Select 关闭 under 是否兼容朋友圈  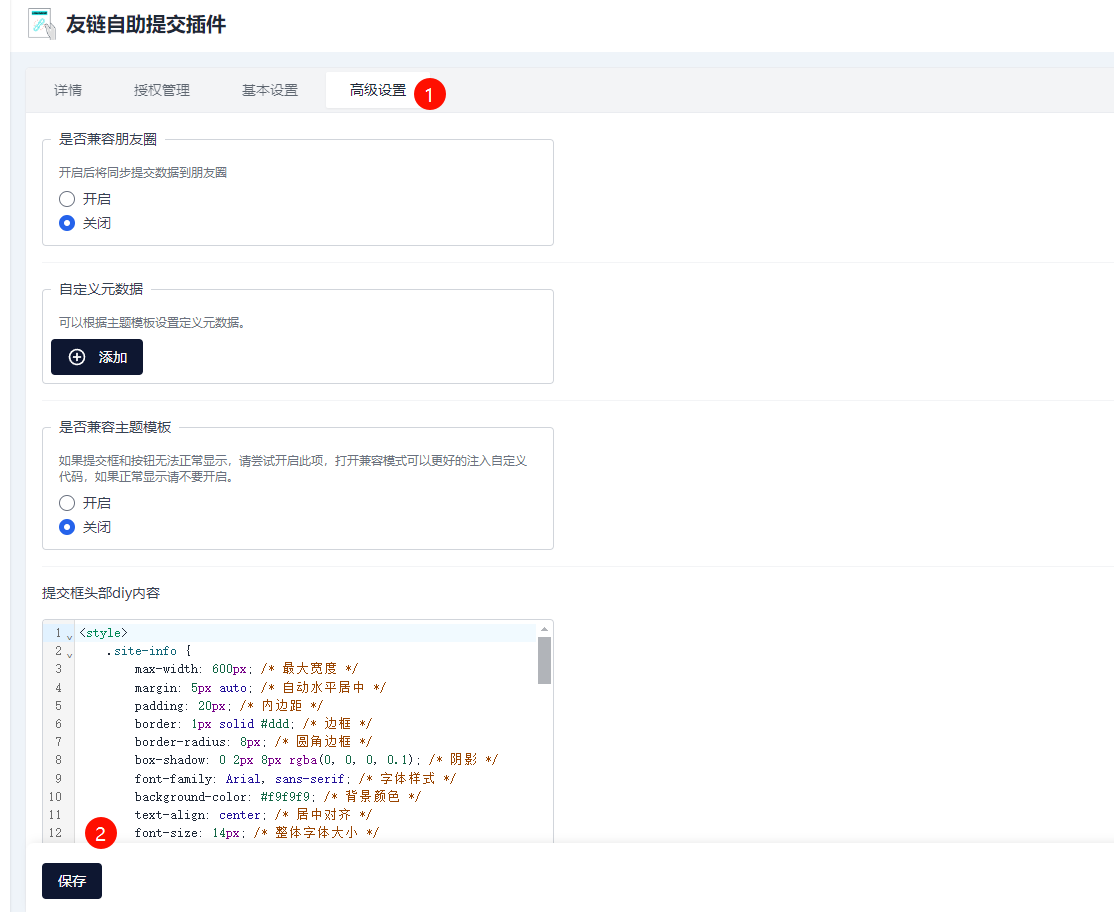tap(68, 223)
